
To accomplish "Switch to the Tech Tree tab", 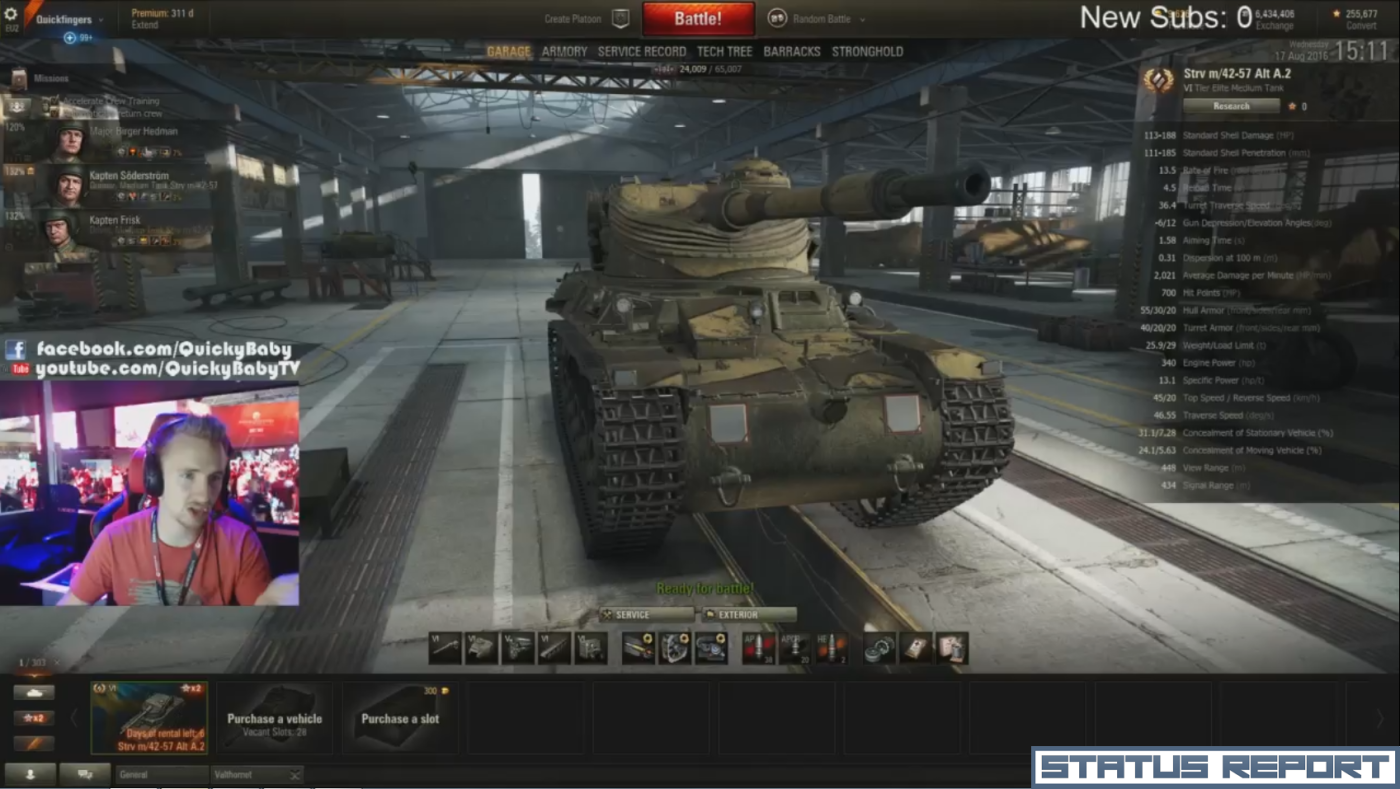I will pos(724,51).
